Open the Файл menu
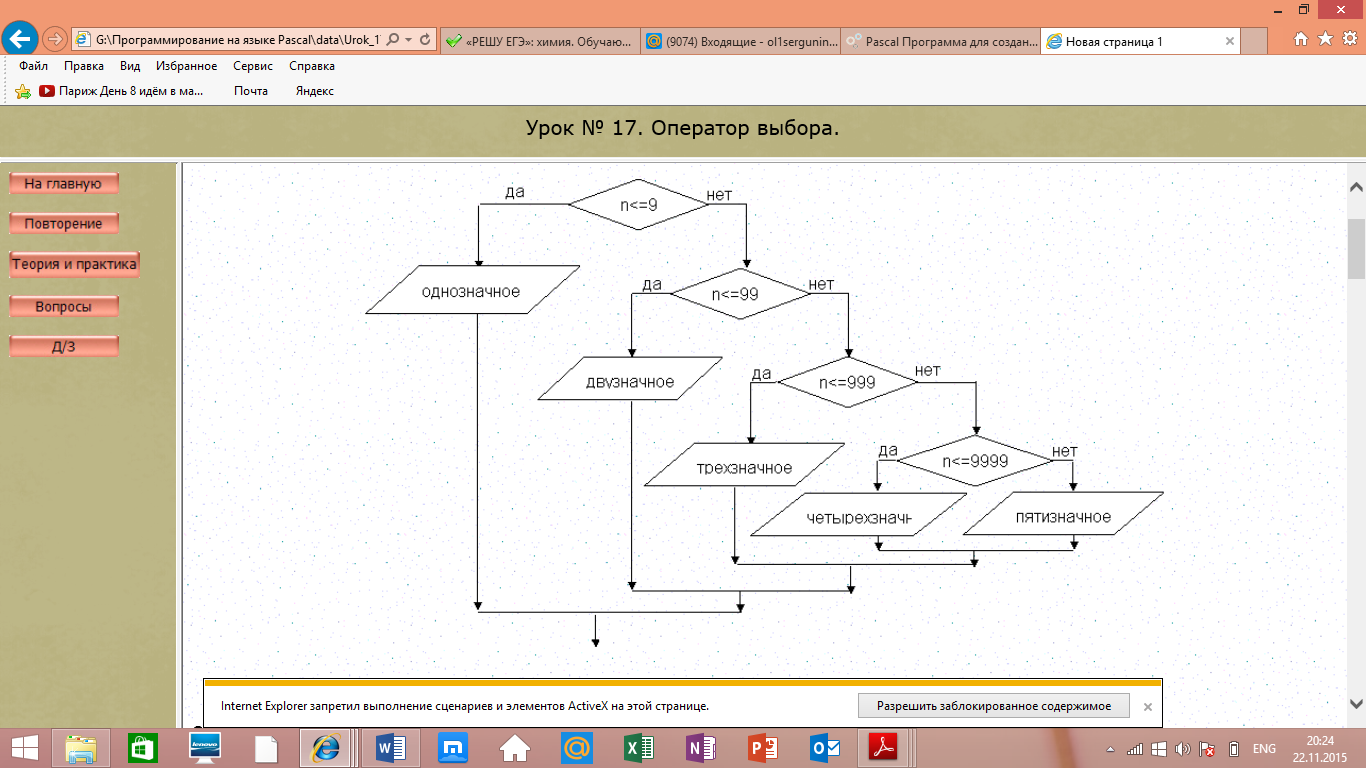Image resolution: width=1366 pixels, height=768 pixels. click(33, 66)
